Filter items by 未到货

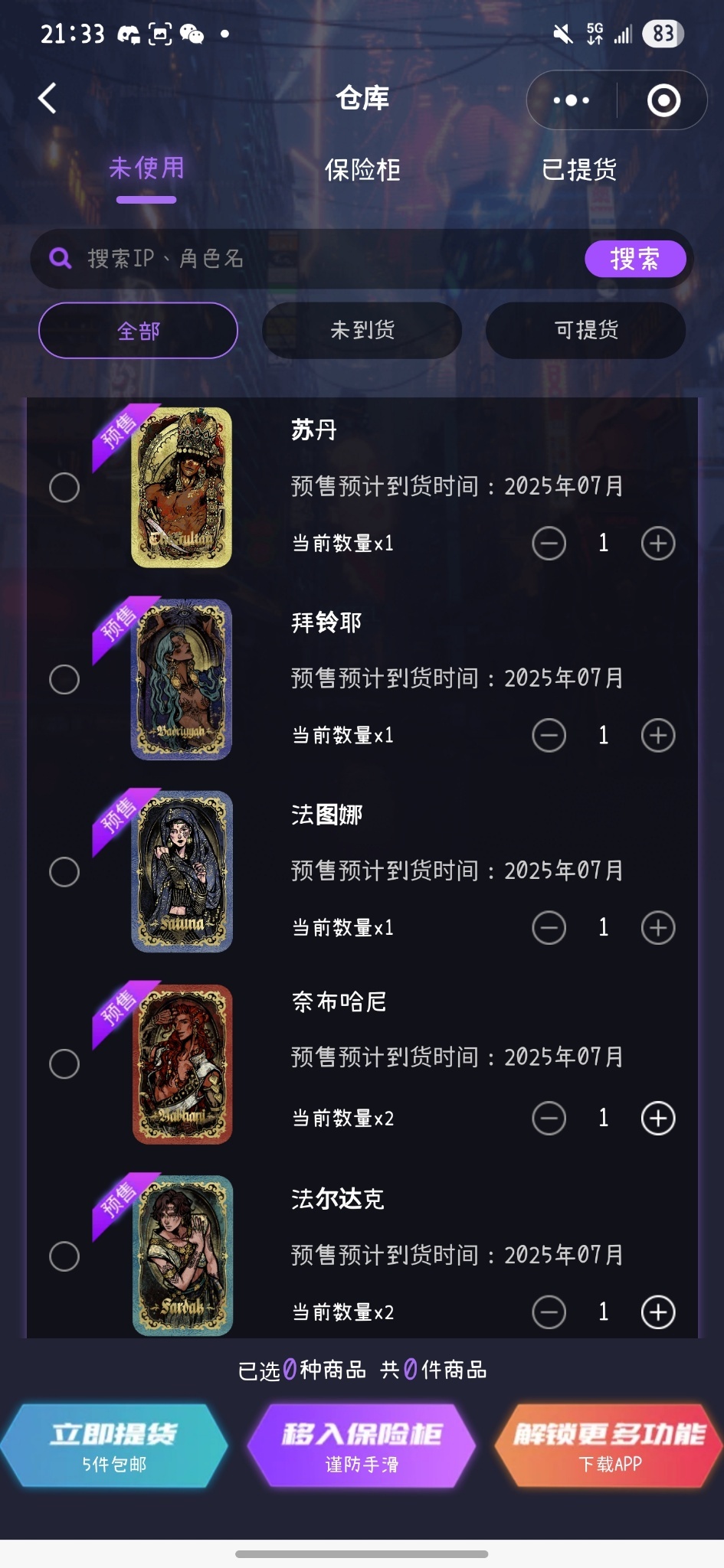point(362,330)
